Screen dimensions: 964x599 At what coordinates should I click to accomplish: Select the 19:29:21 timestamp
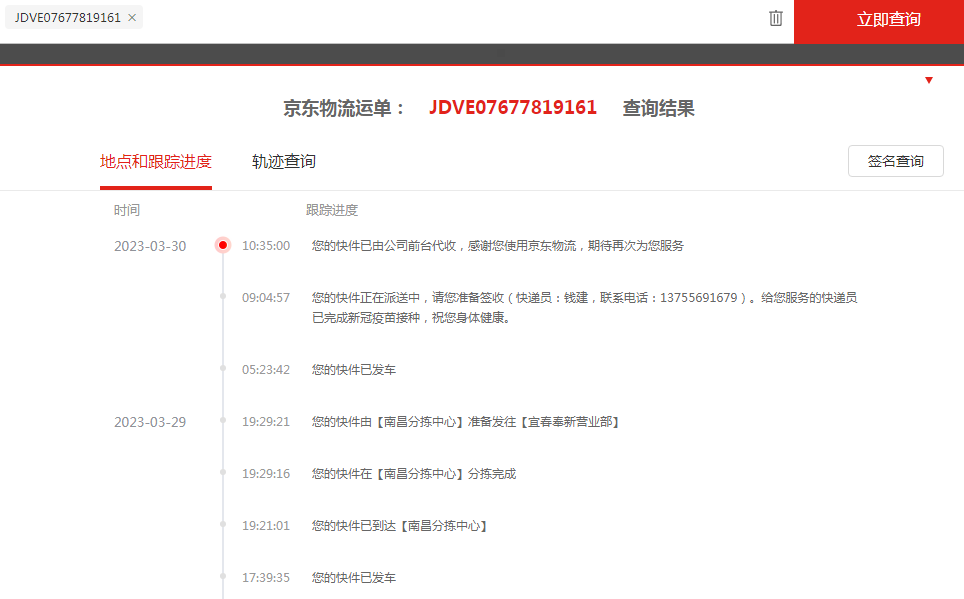click(x=266, y=422)
